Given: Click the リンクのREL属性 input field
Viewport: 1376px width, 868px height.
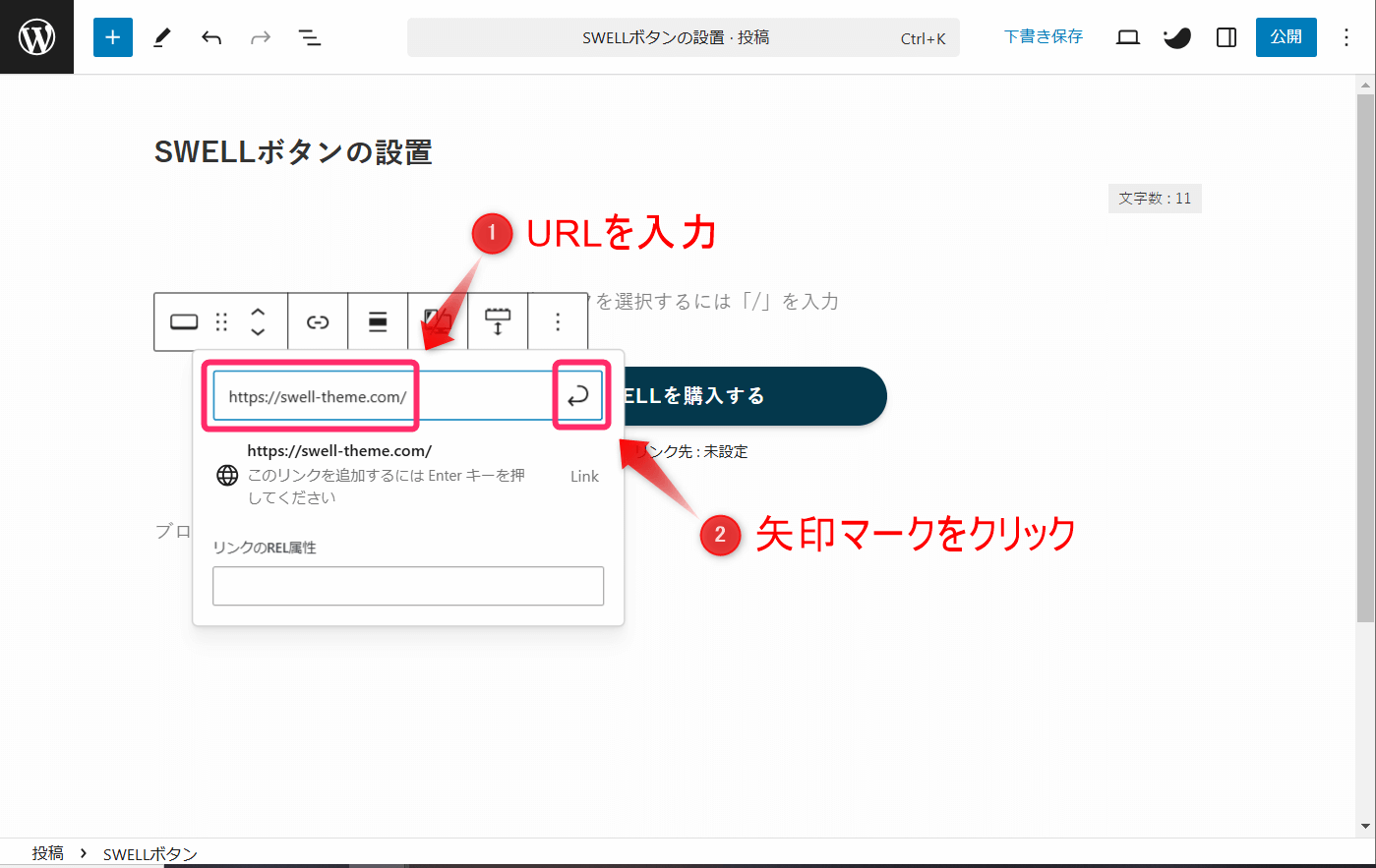Looking at the screenshot, I should (408, 586).
